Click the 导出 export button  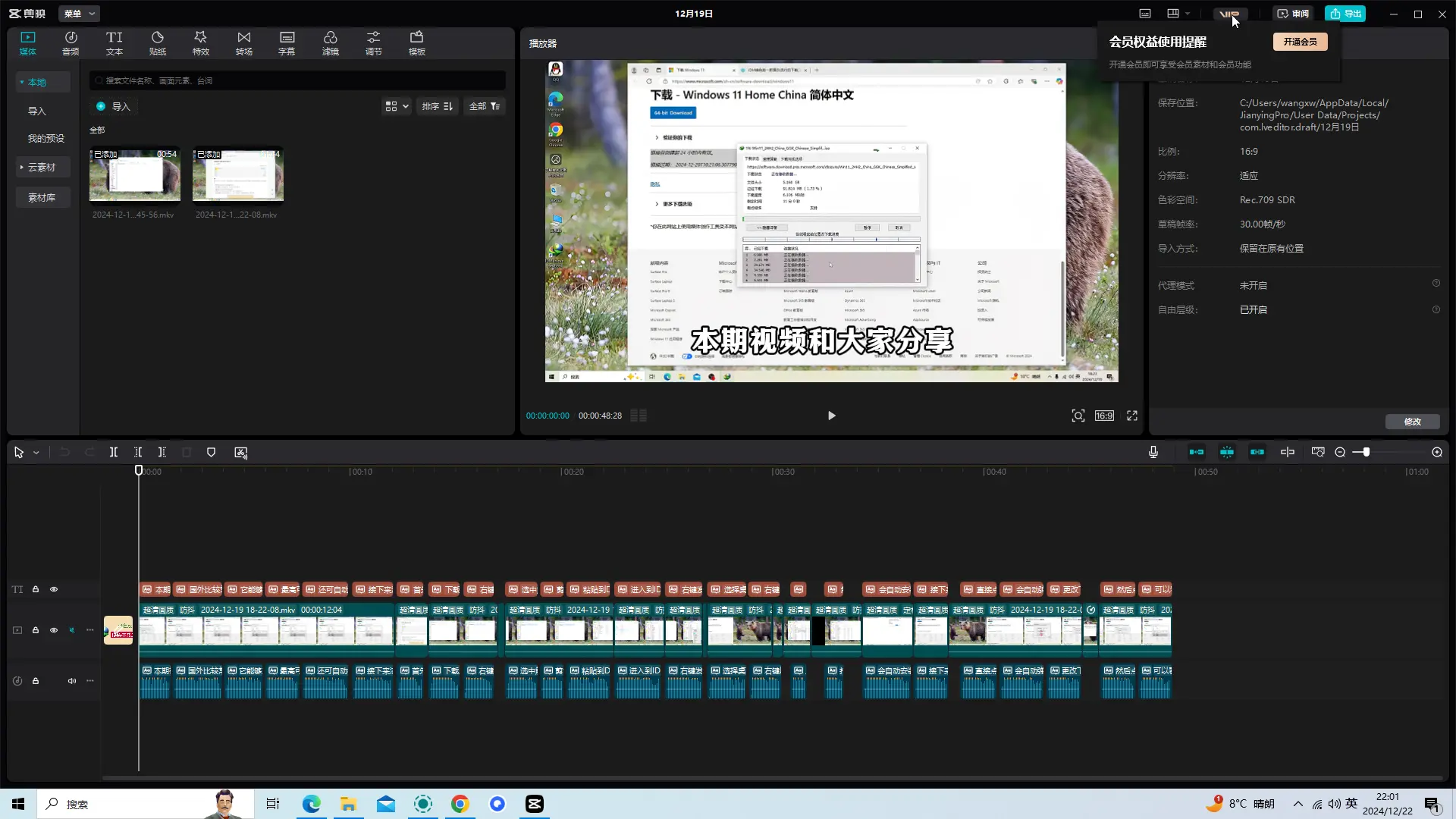(1345, 14)
